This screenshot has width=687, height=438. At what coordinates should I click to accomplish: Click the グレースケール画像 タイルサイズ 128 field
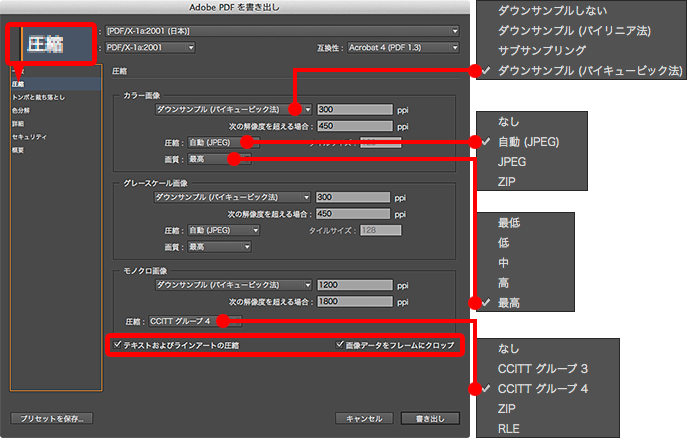point(380,230)
